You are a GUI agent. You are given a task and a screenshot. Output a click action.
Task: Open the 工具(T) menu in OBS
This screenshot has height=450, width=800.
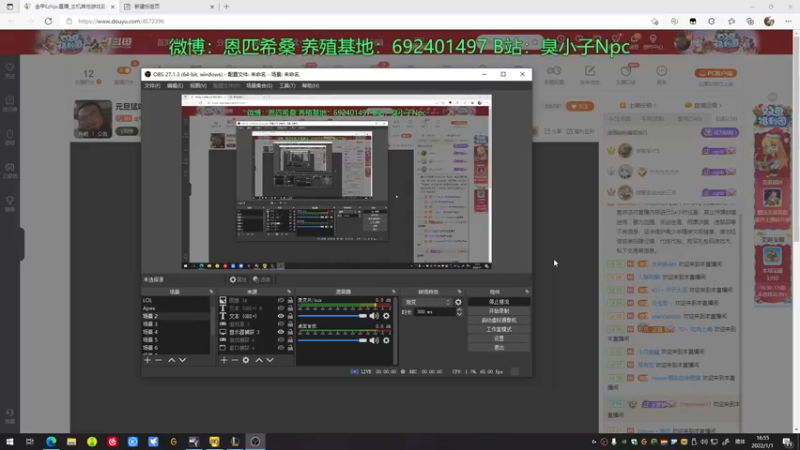pyautogui.click(x=287, y=86)
